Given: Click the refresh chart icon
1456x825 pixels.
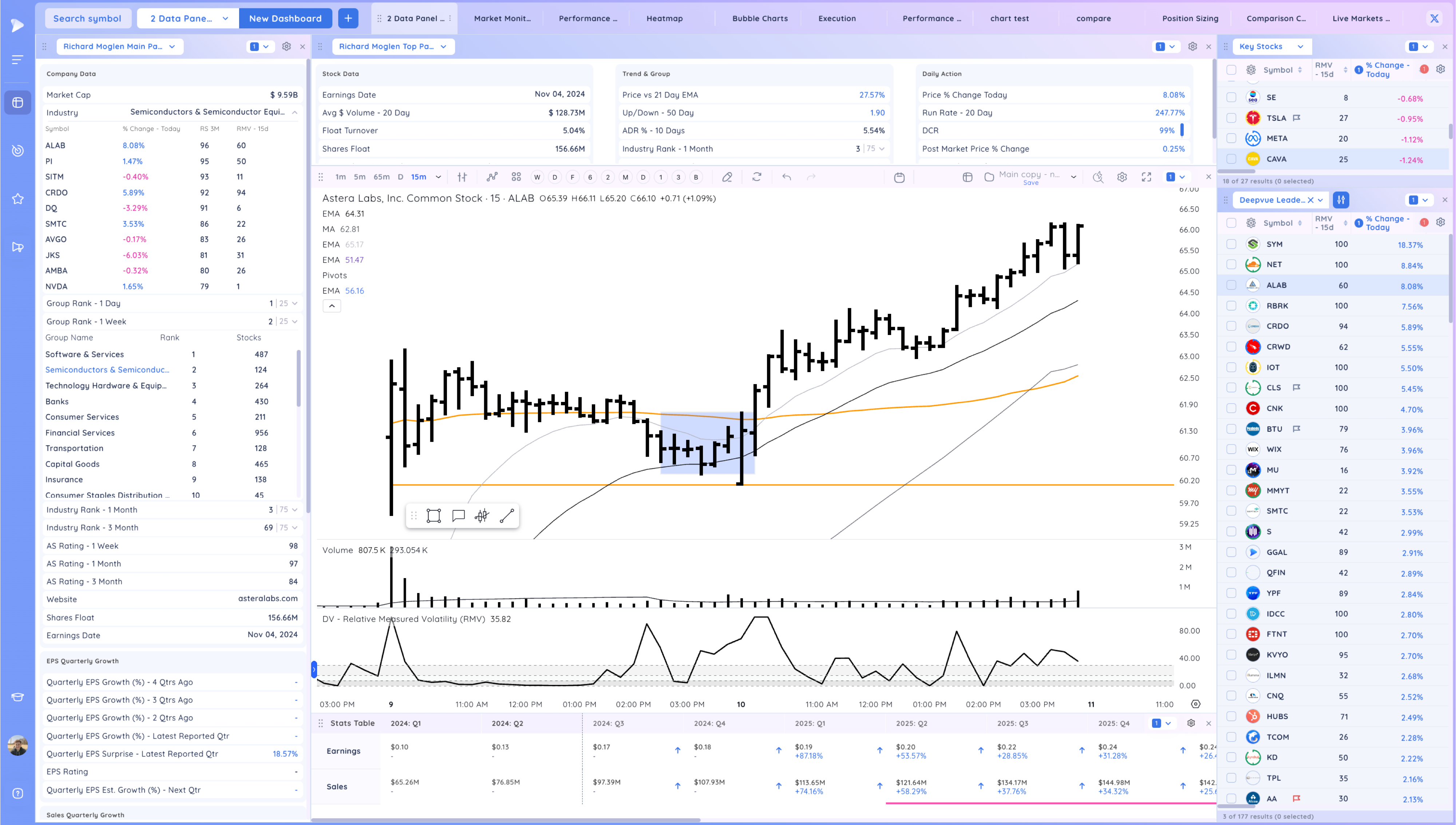Looking at the screenshot, I should (x=757, y=177).
